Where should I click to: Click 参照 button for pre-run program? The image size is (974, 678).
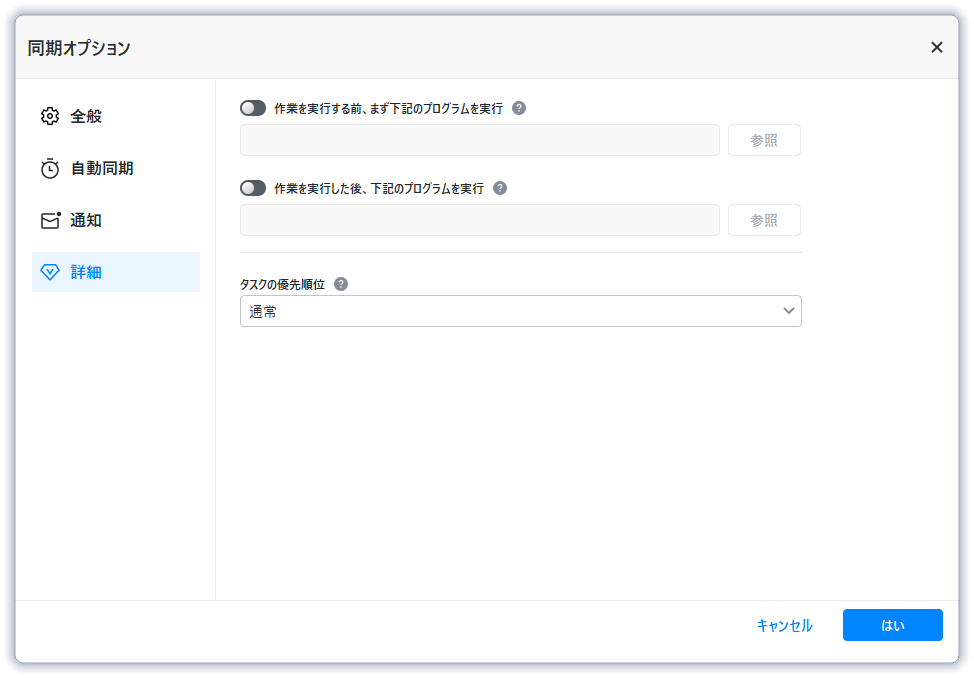[x=764, y=140]
